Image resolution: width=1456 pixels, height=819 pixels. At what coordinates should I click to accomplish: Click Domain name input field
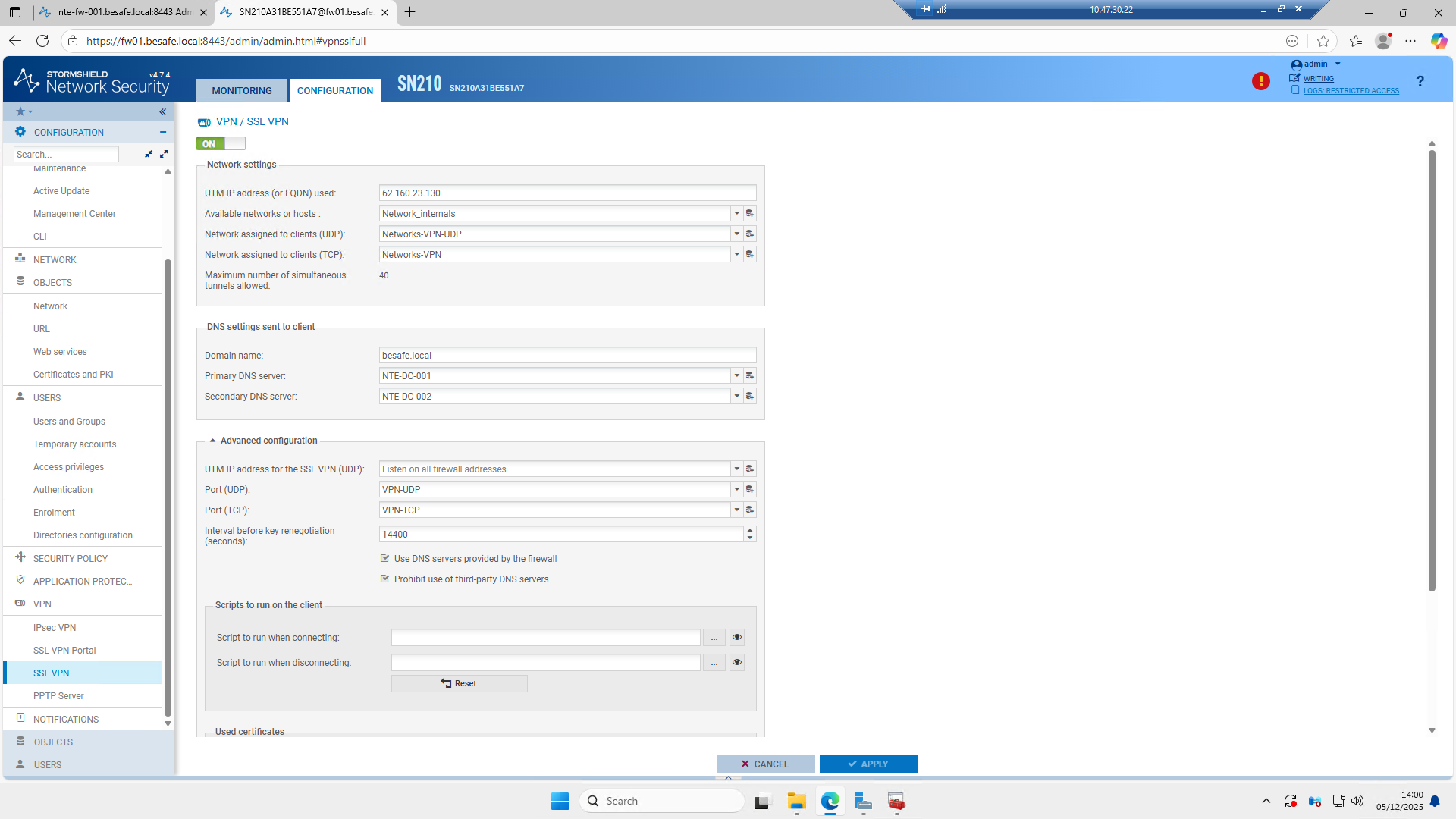point(567,355)
